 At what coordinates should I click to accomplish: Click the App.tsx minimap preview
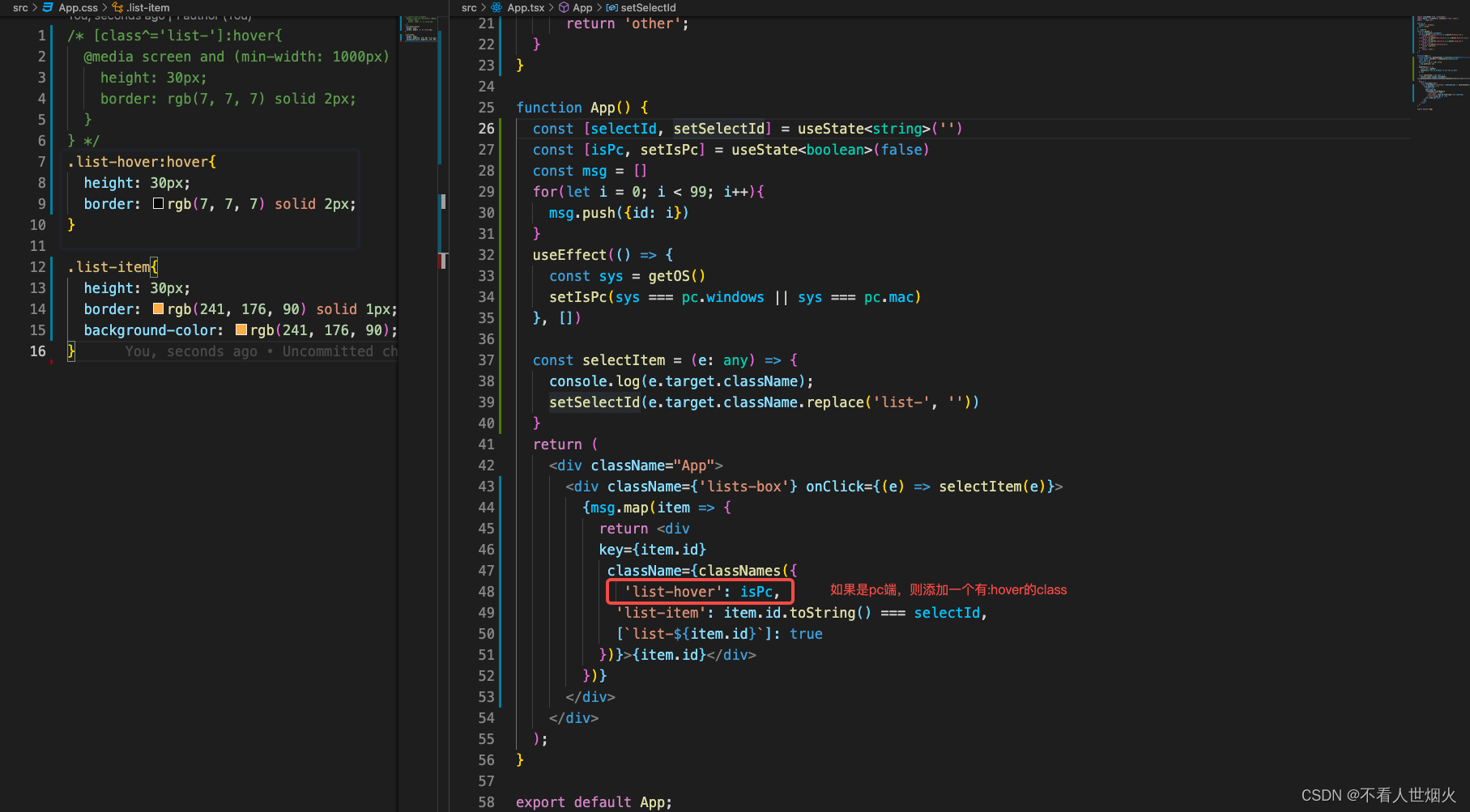click(x=1440, y=62)
